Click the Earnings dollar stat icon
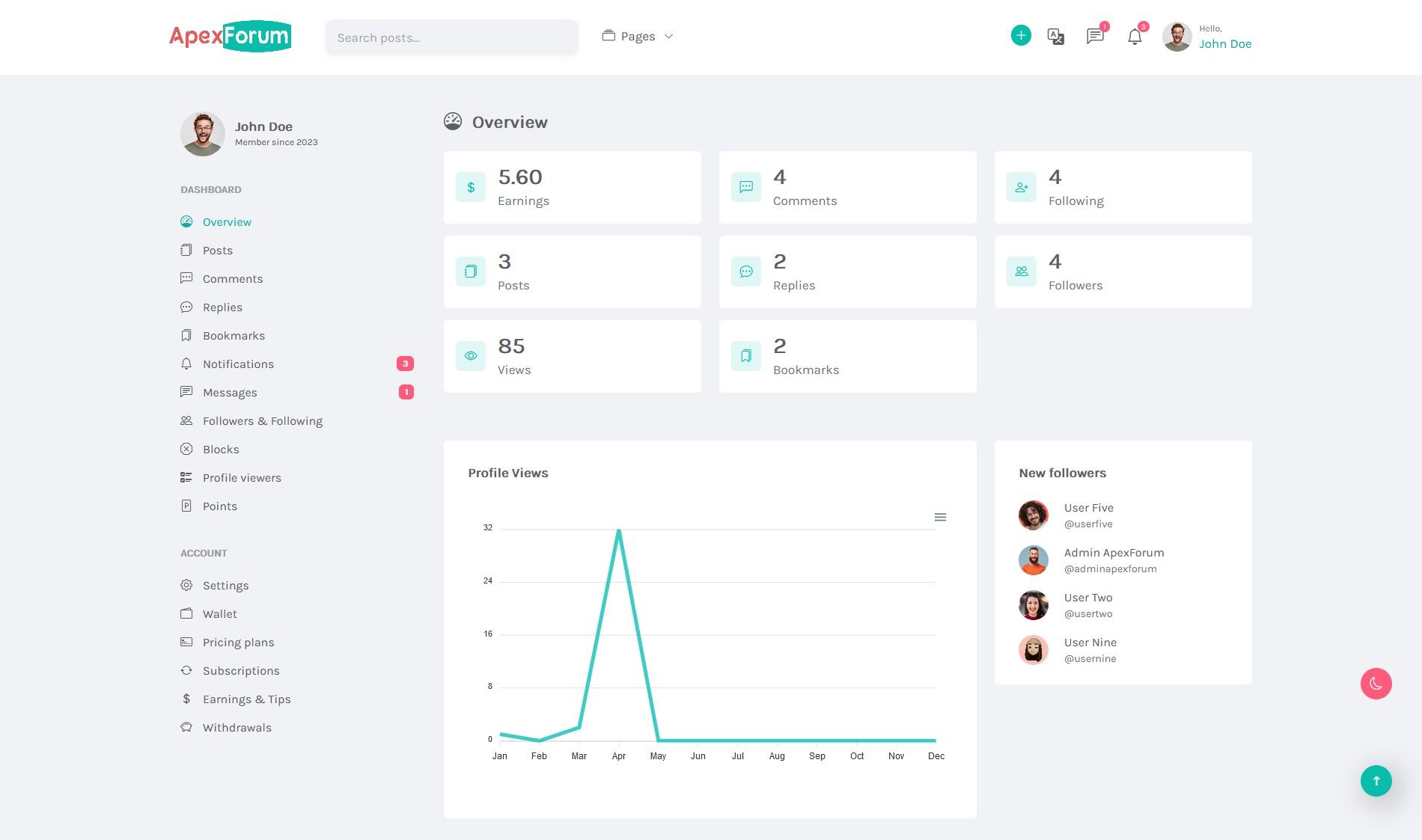This screenshot has width=1422, height=840. (x=471, y=187)
